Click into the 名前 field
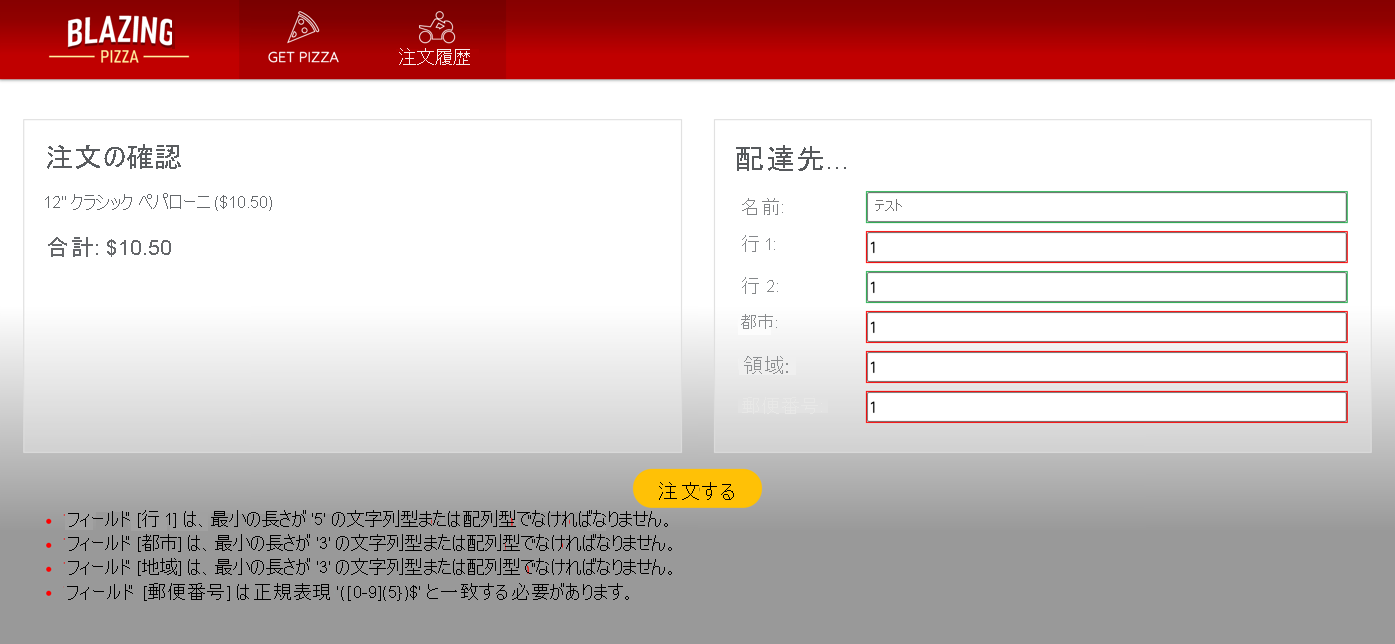Viewport: 1395px width, 644px height. 1106,207
